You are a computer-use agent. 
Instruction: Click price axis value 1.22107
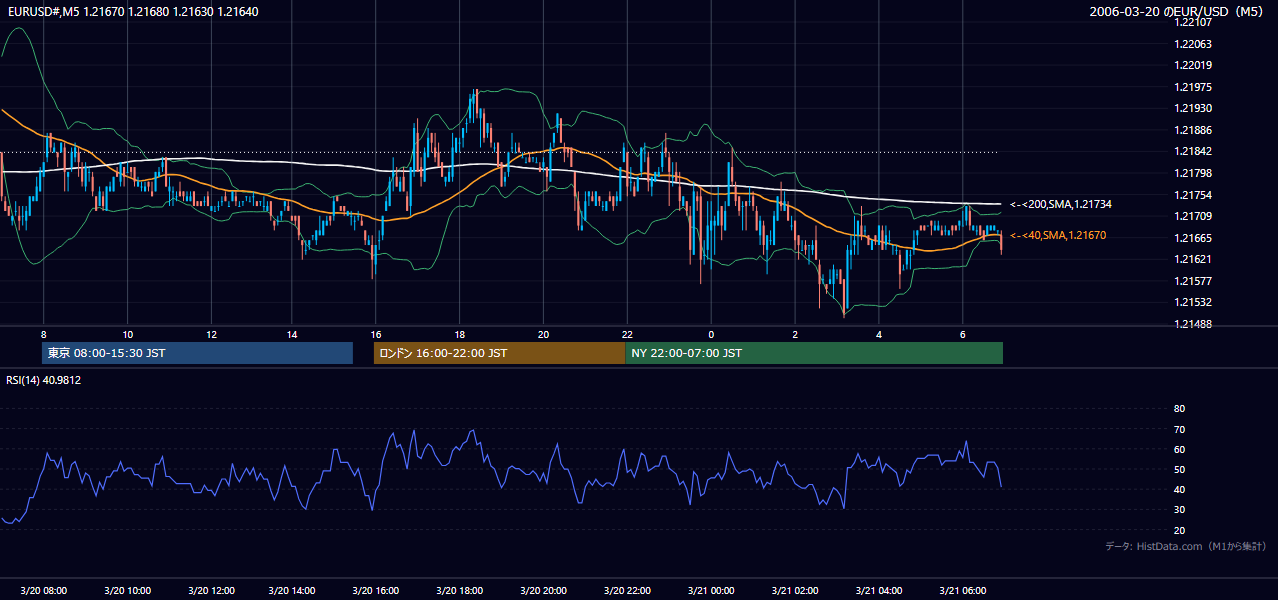[x=1192, y=23]
